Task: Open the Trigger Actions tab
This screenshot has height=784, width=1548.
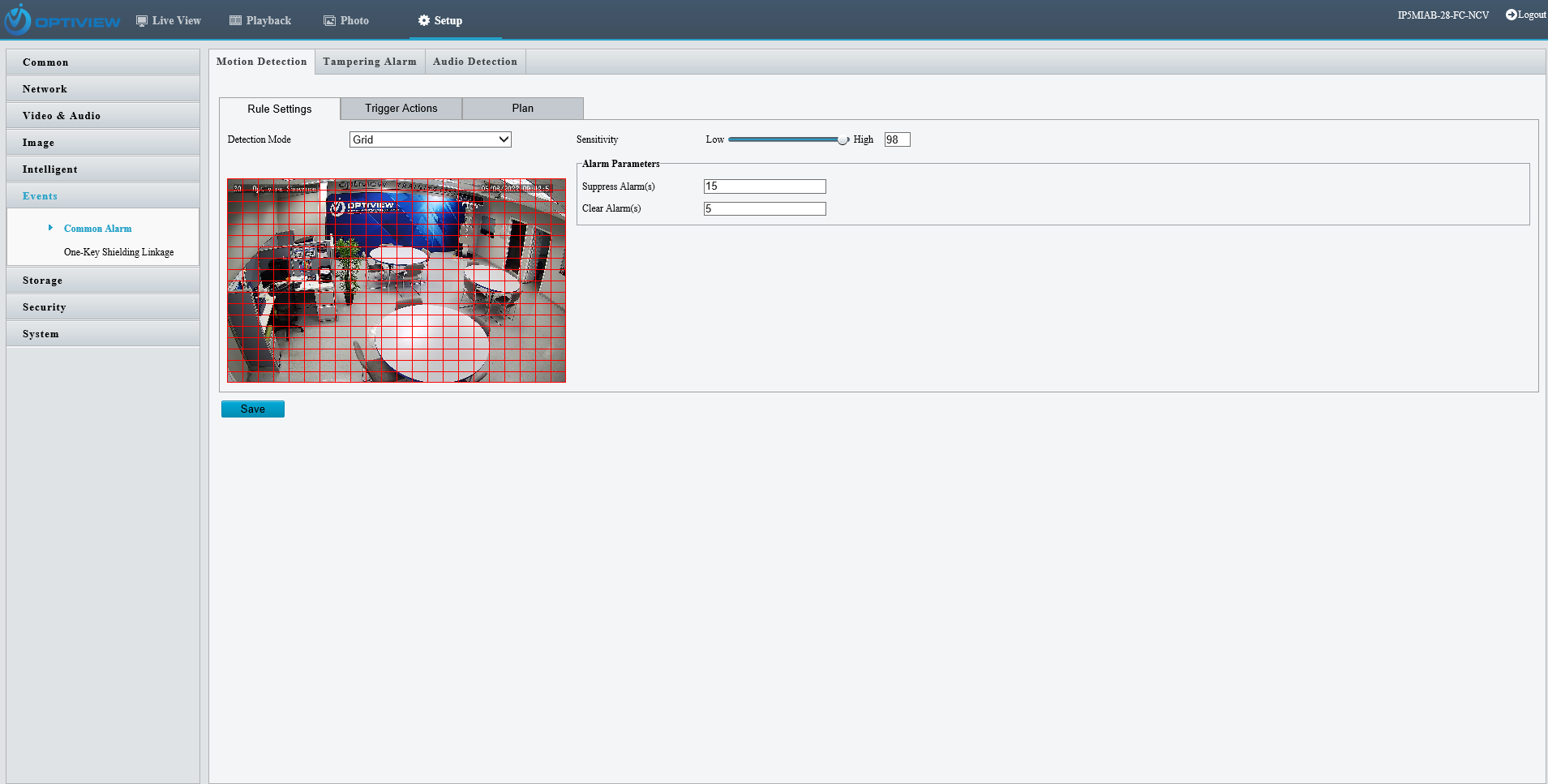Action: (401, 109)
